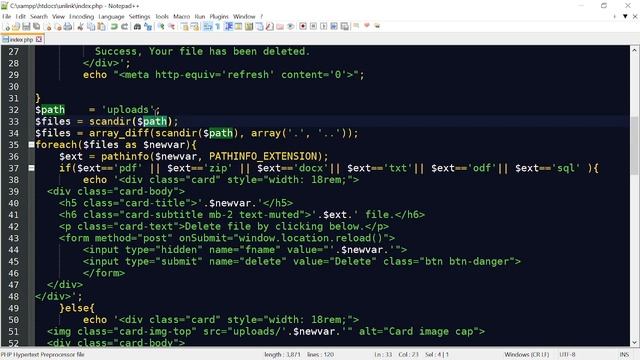Image resolution: width=640 pixels, height=360 pixels.
Task: Click the Open file toolbar icon
Action: pos(16,27)
